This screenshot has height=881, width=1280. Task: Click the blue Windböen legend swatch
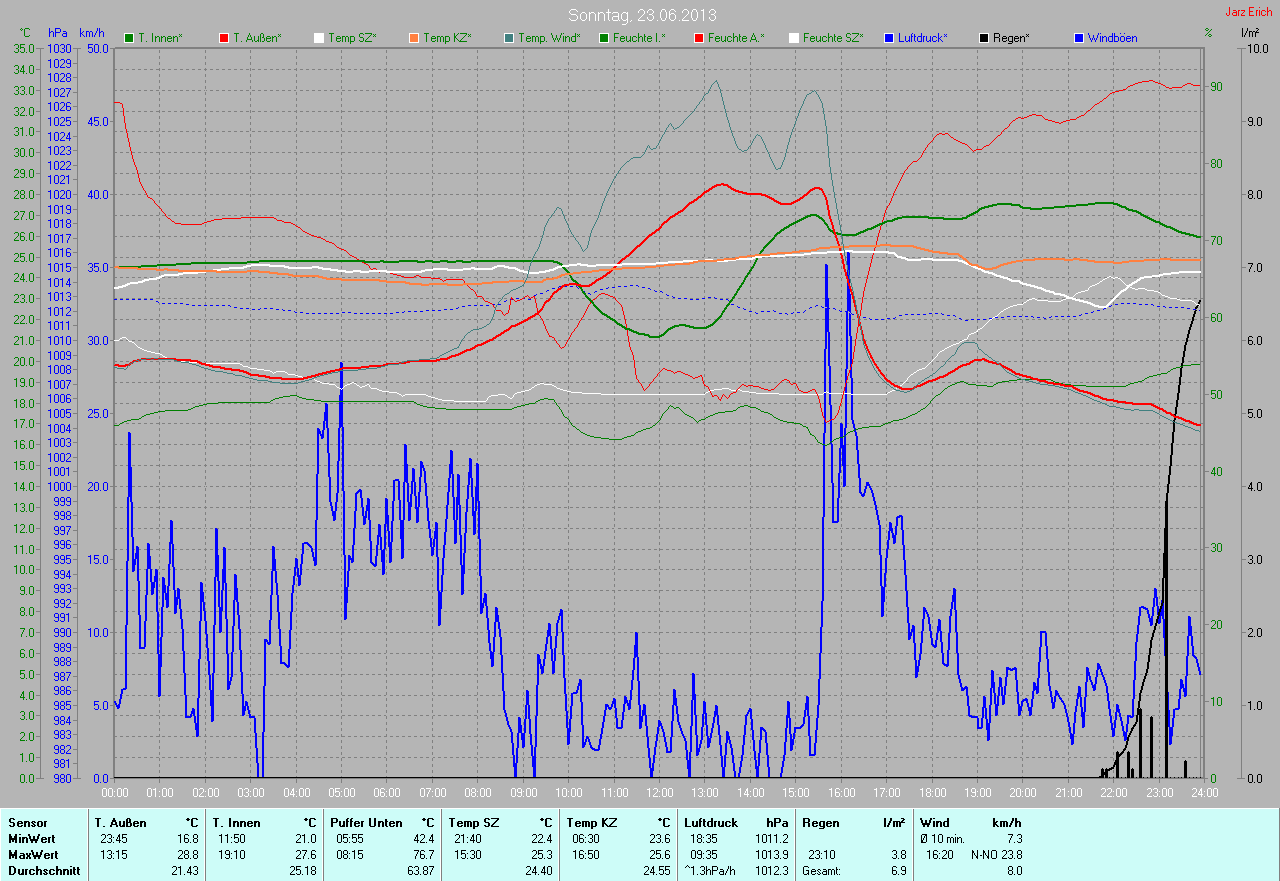pyautogui.click(x=1079, y=38)
